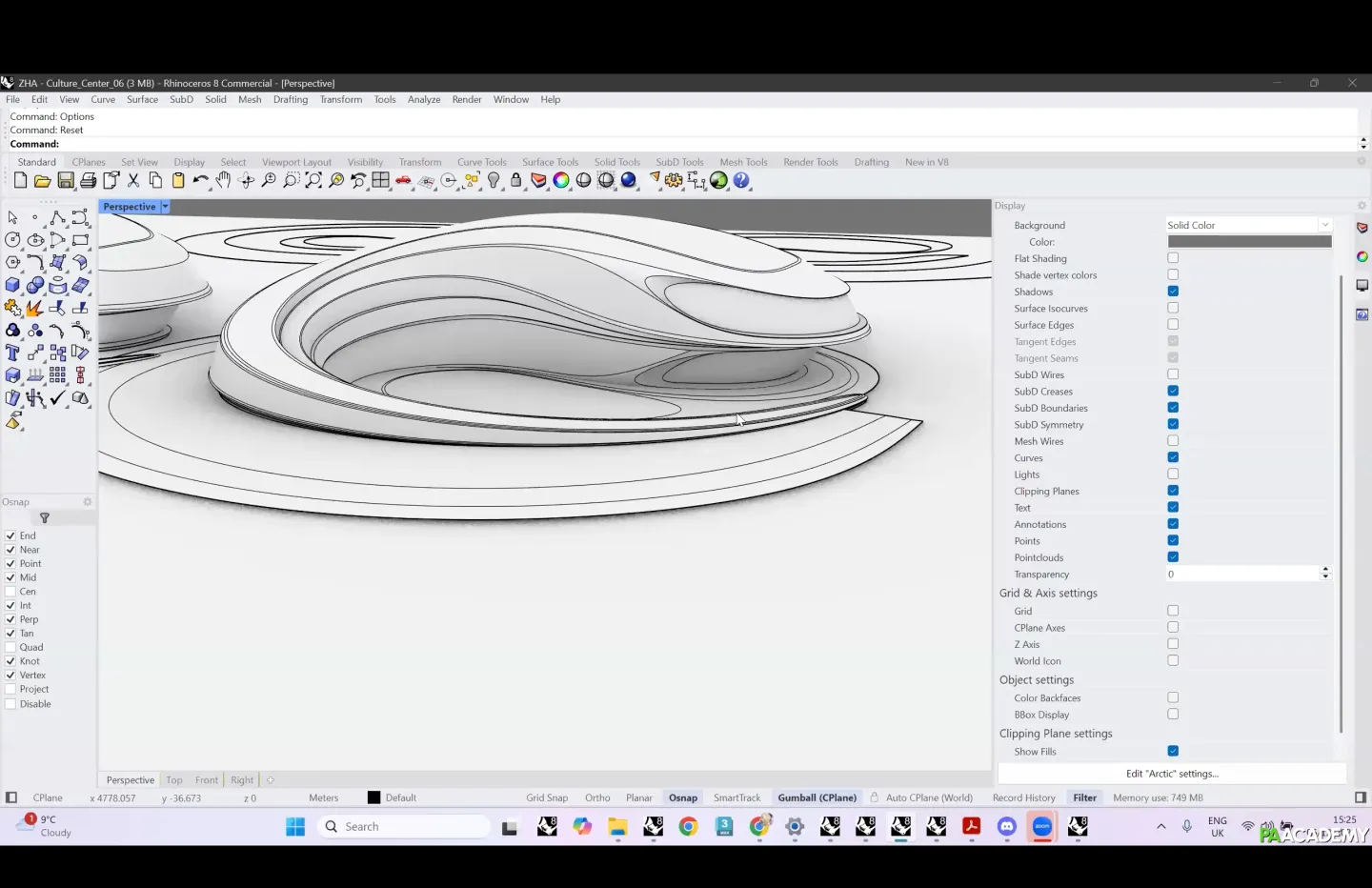
Task: Click the Lock padlock toolbar icon
Action: [x=516, y=181]
